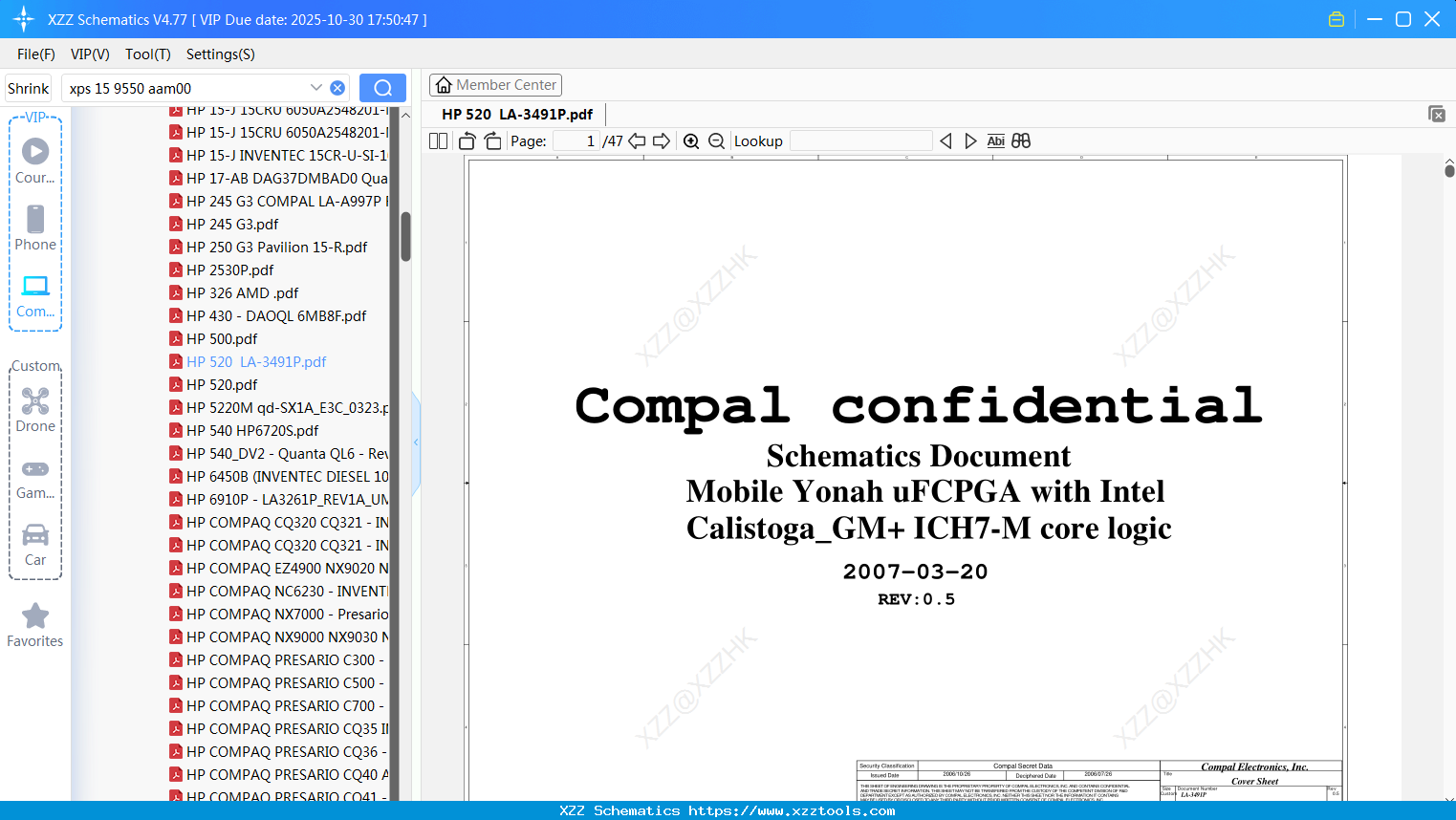Rotate the page clockwise
Viewport: 1456px width, 820px height.
[x=492, y=141]
